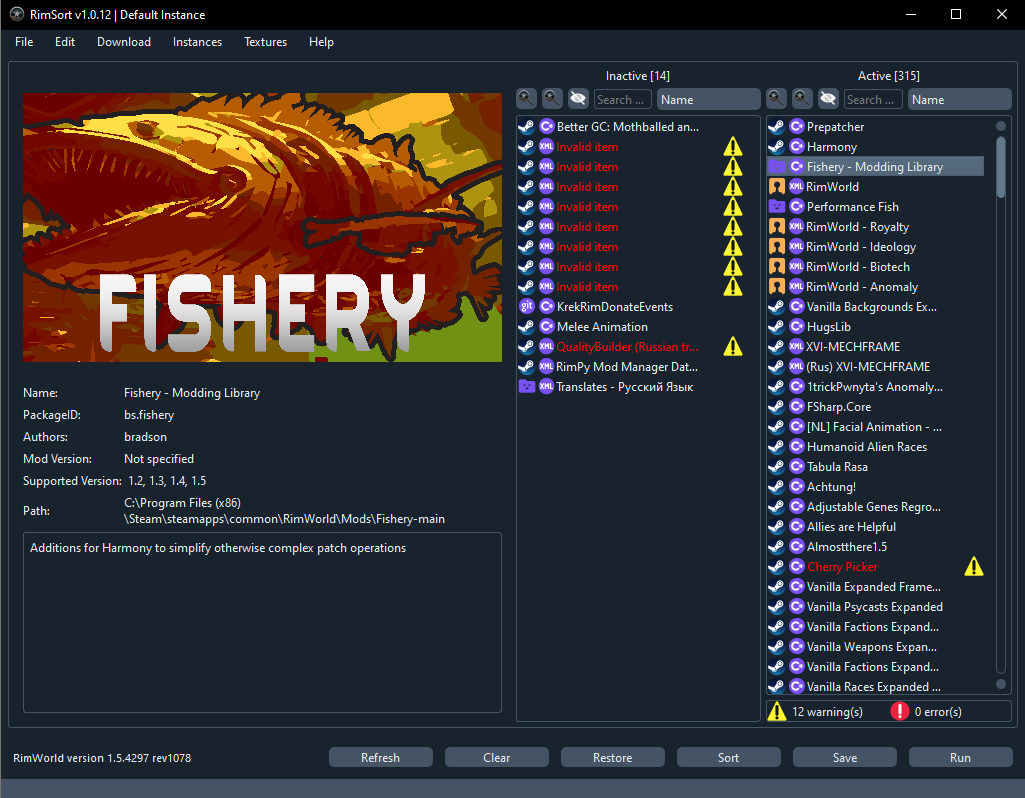
Task: Click the Steam icon beside Achtung!
Action: tap(776, 487)
